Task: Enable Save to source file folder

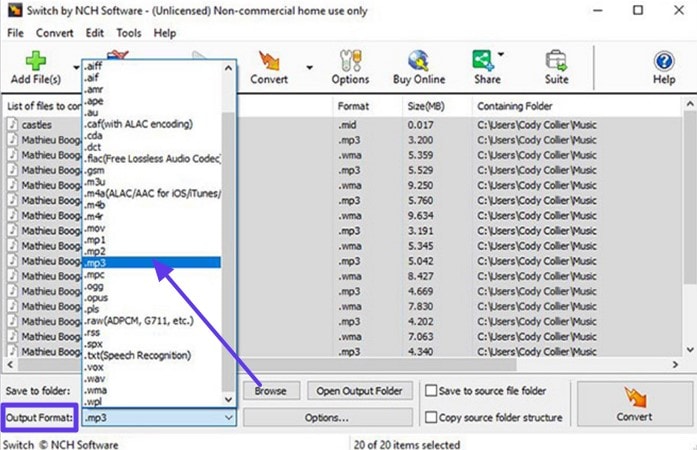Action: tap(431, 390)
